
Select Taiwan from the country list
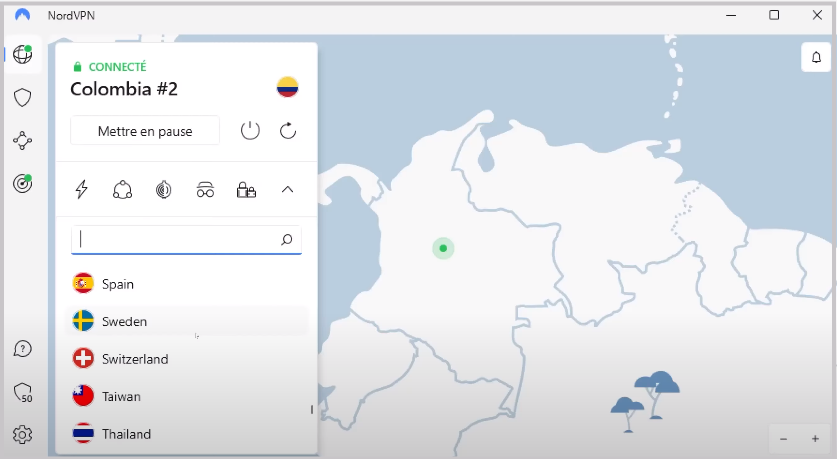[x=186, y=396]
